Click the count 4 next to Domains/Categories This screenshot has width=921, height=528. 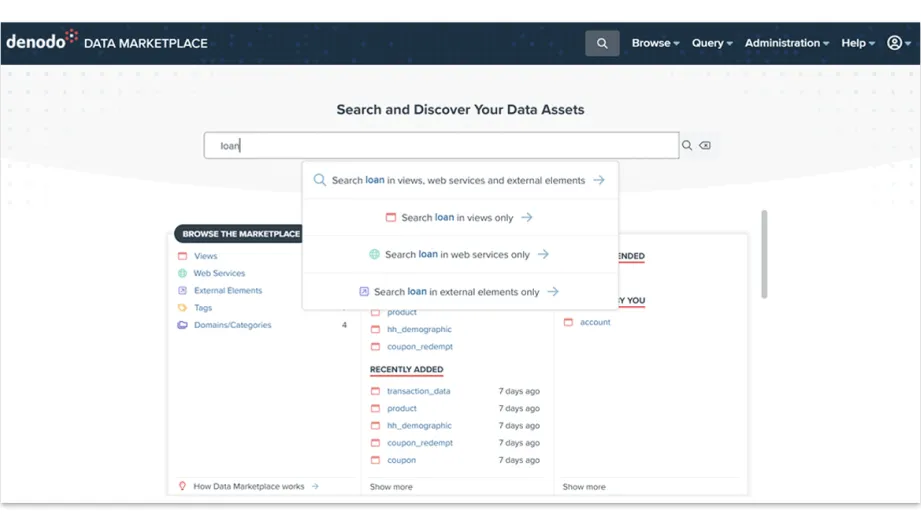(x=344, y=325)
